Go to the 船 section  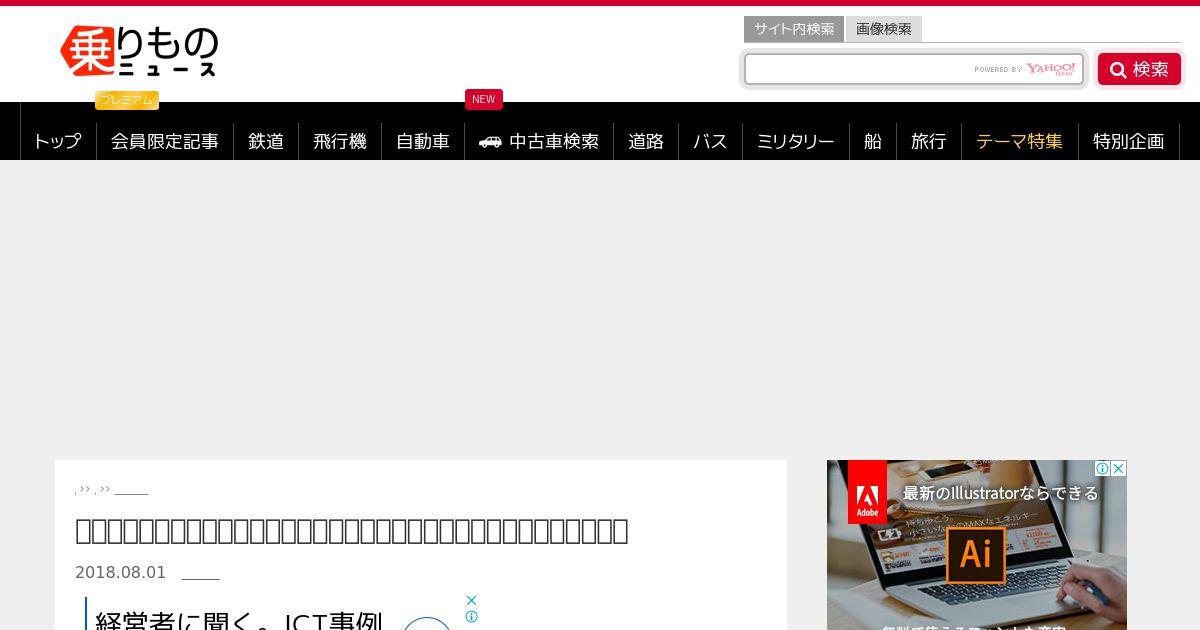tap(873, 141)
